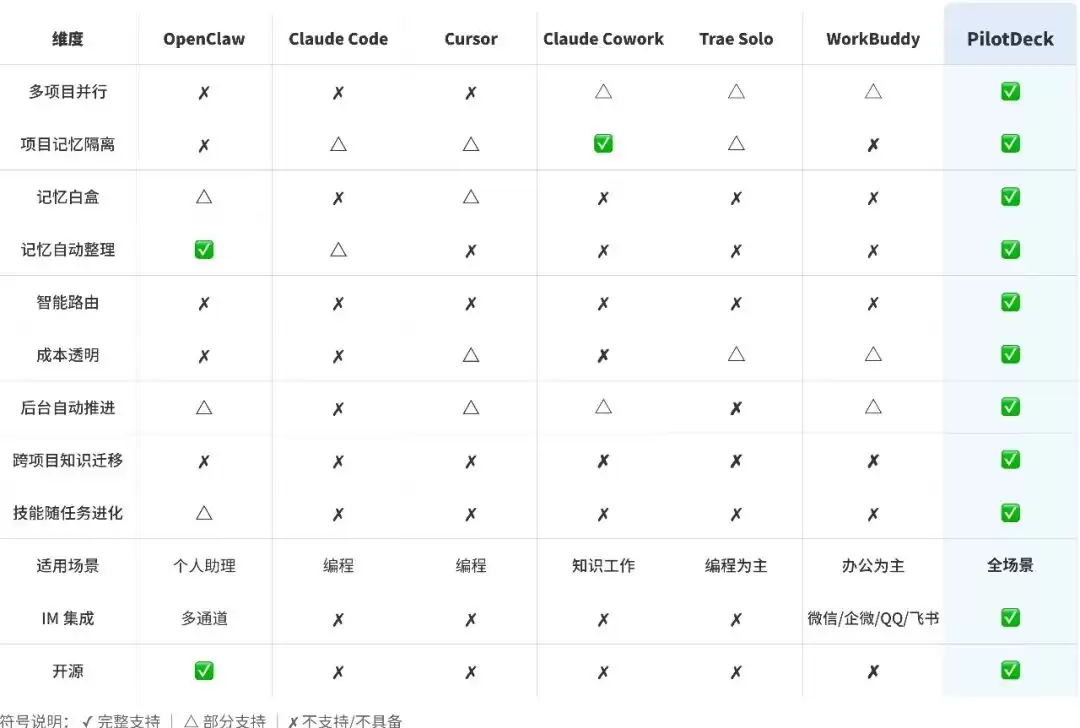
Task: Click Claude Cowork cross mark in 成本透明 row
Action: click(x=603, y=356)
